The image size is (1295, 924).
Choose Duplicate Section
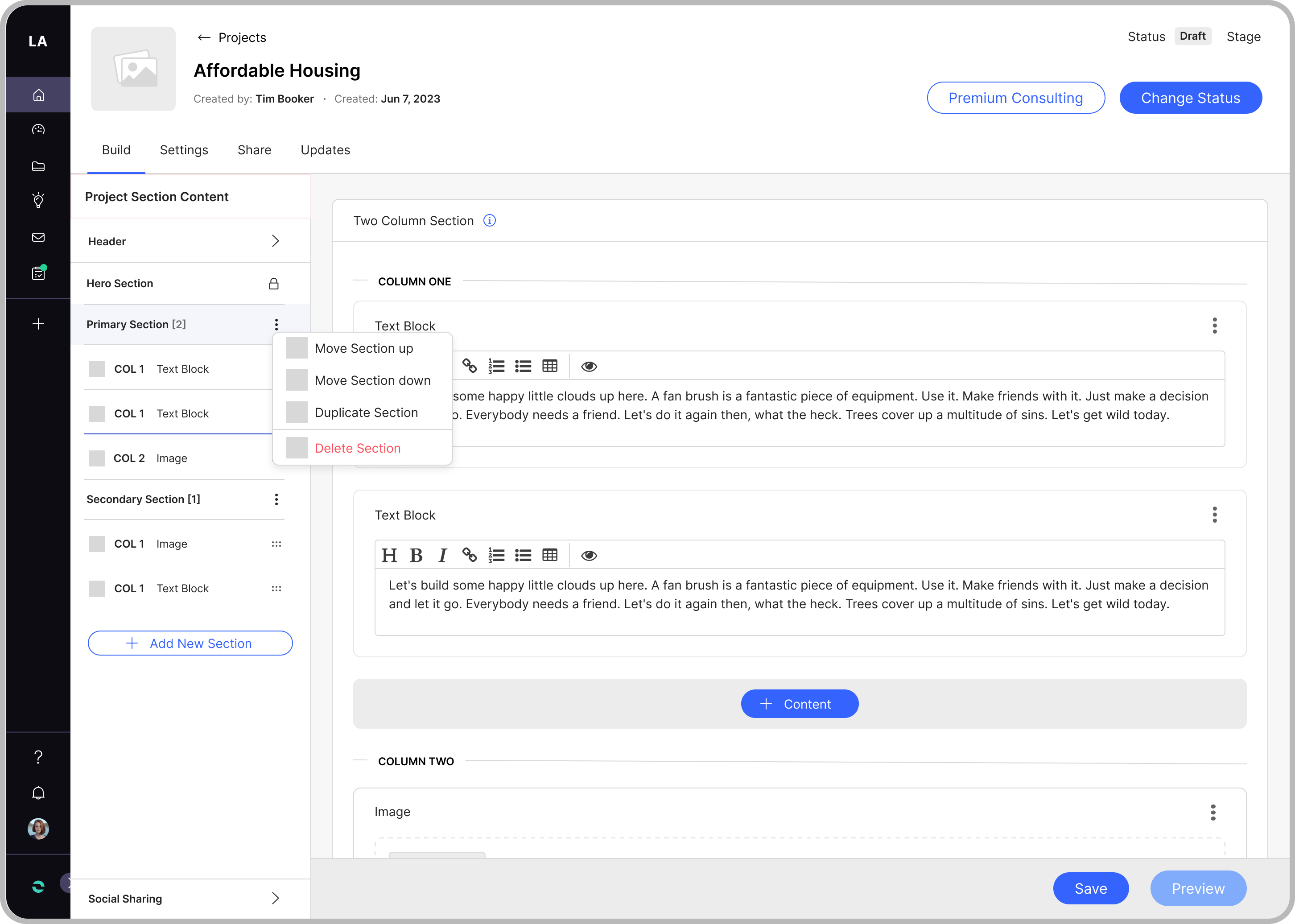[x=363, y=412]
